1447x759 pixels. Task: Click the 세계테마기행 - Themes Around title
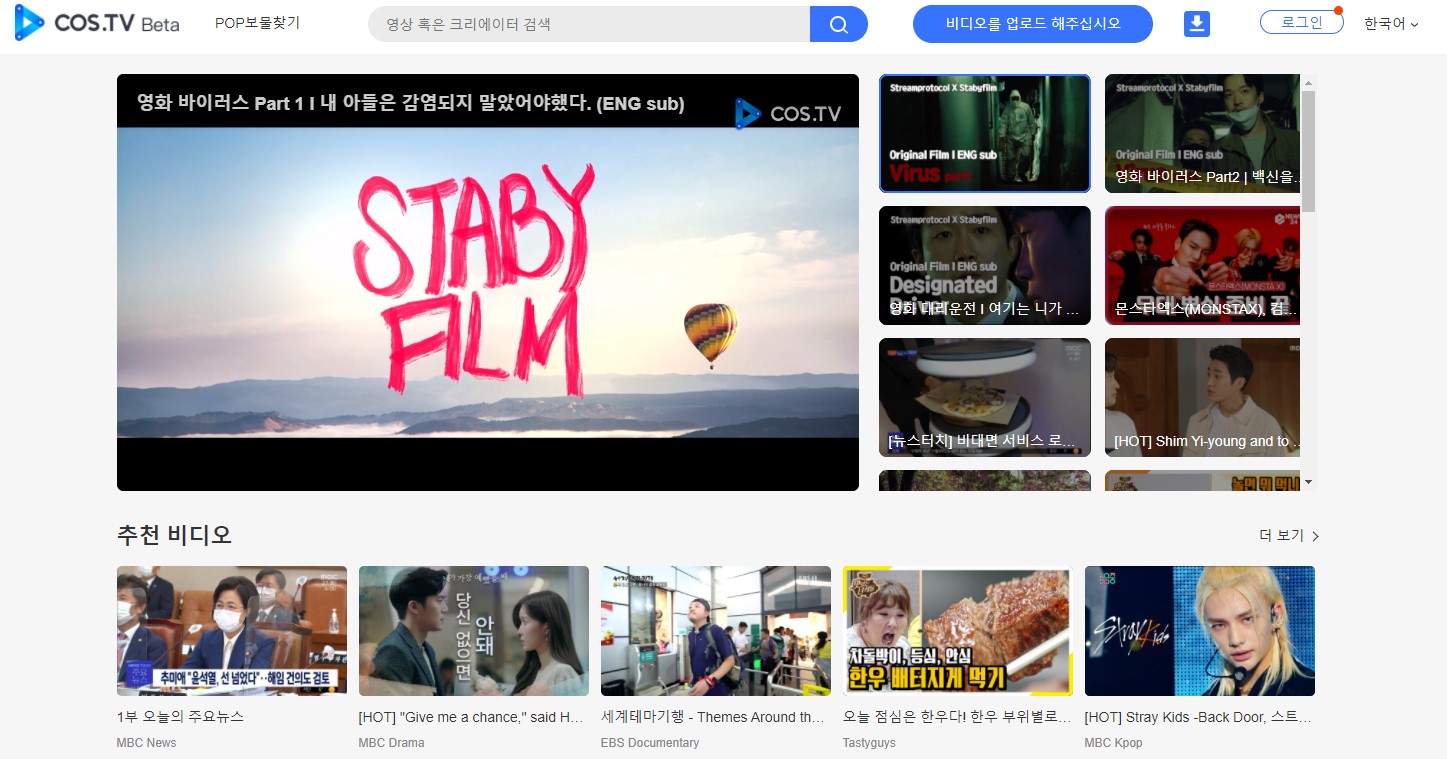click(x=713, y=717)
